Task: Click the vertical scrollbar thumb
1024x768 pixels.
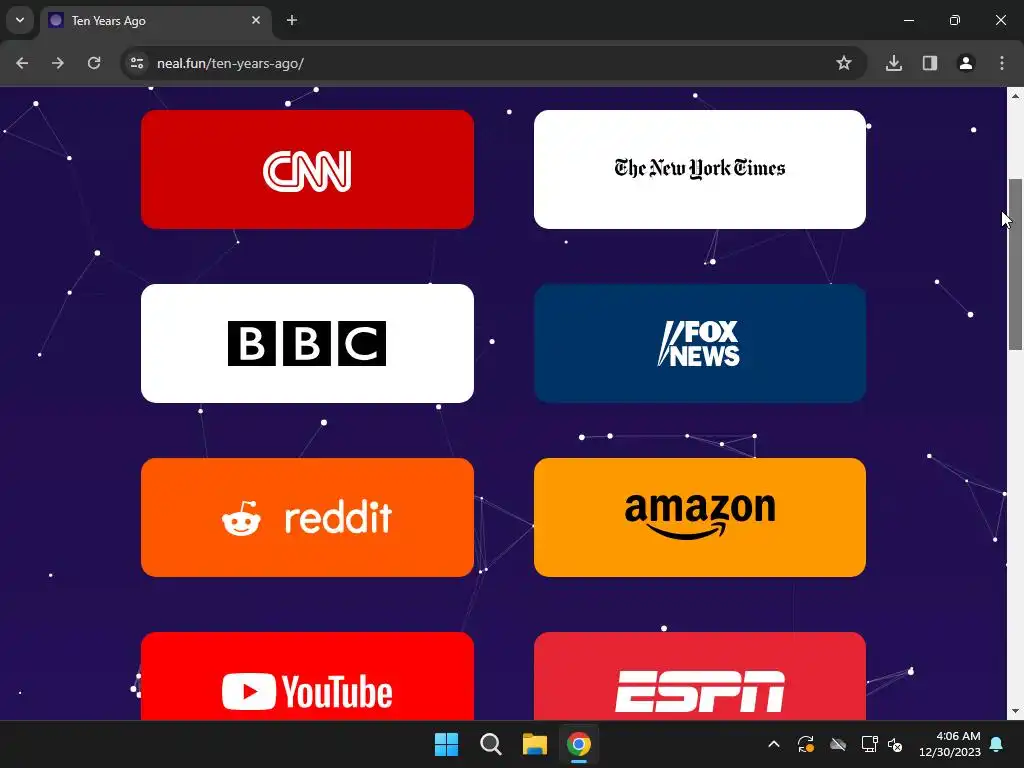Action: pos(1015,264)
